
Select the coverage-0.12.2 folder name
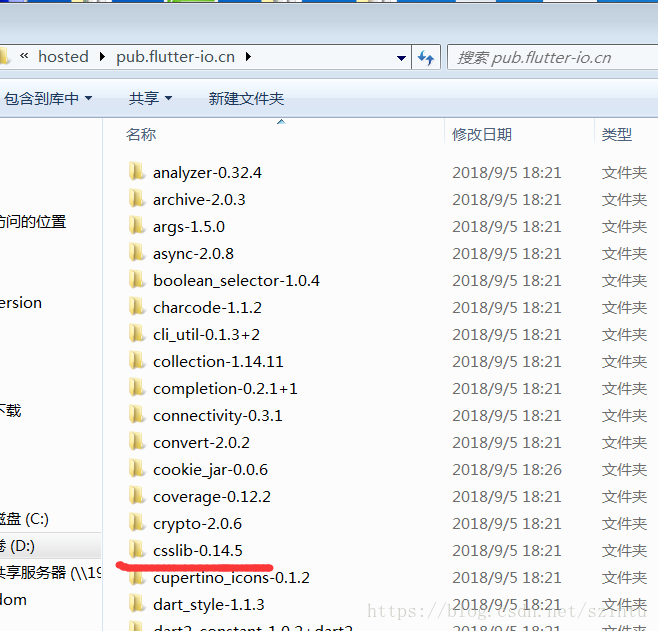tap(212, 497)
